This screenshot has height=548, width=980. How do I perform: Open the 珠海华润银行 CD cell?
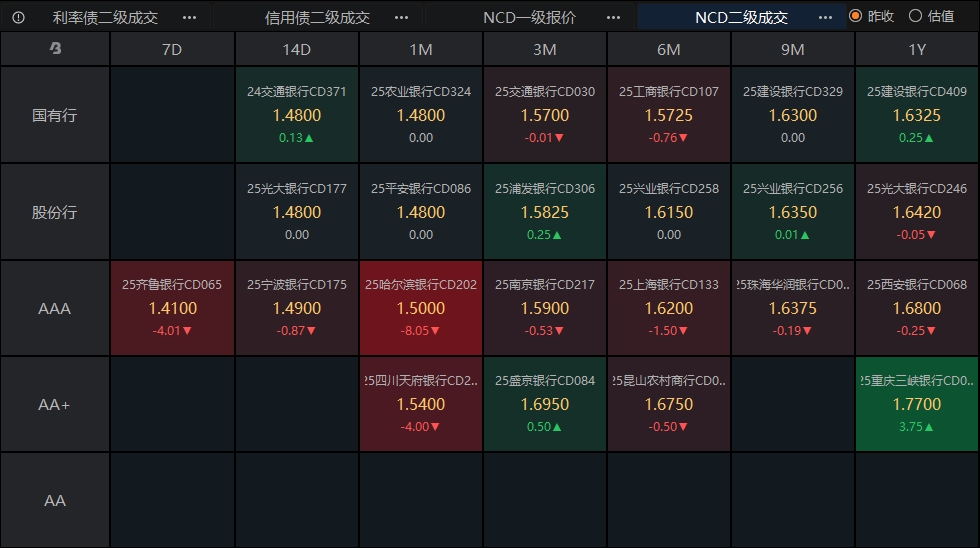(x=792, y=308)
